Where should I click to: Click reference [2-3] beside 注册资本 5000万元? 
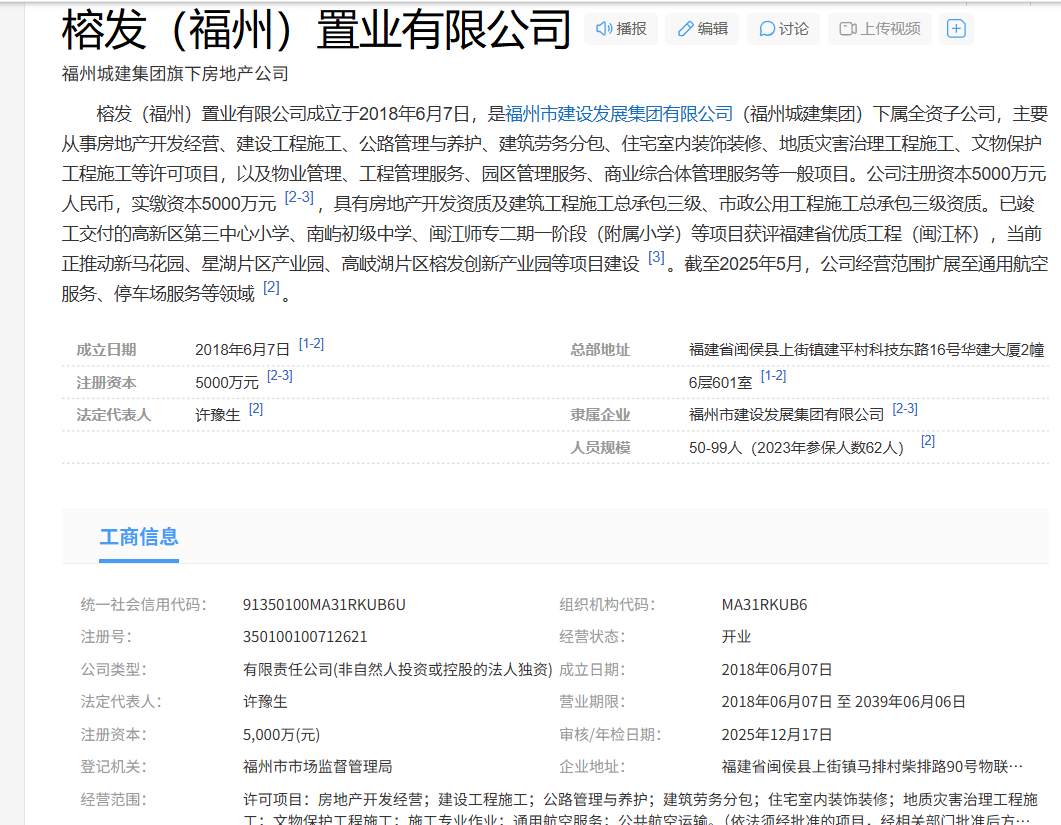pyautogui.click(x=280, y=376)
